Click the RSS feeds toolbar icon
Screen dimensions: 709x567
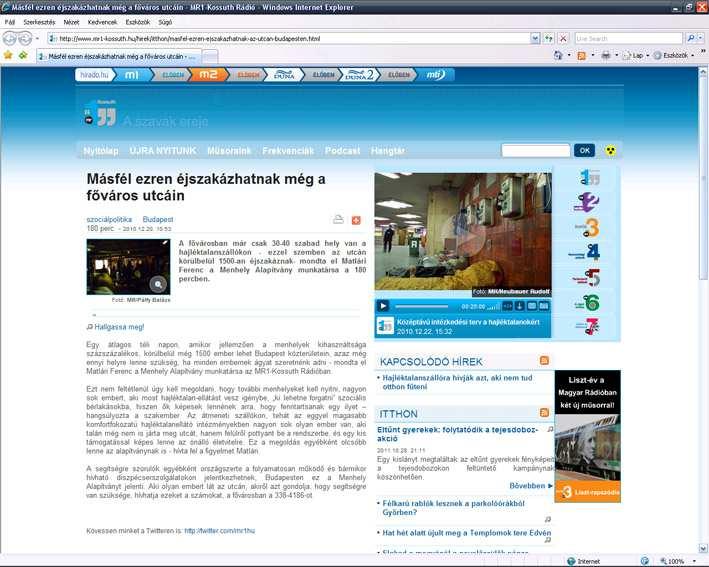tap(581, 56)
